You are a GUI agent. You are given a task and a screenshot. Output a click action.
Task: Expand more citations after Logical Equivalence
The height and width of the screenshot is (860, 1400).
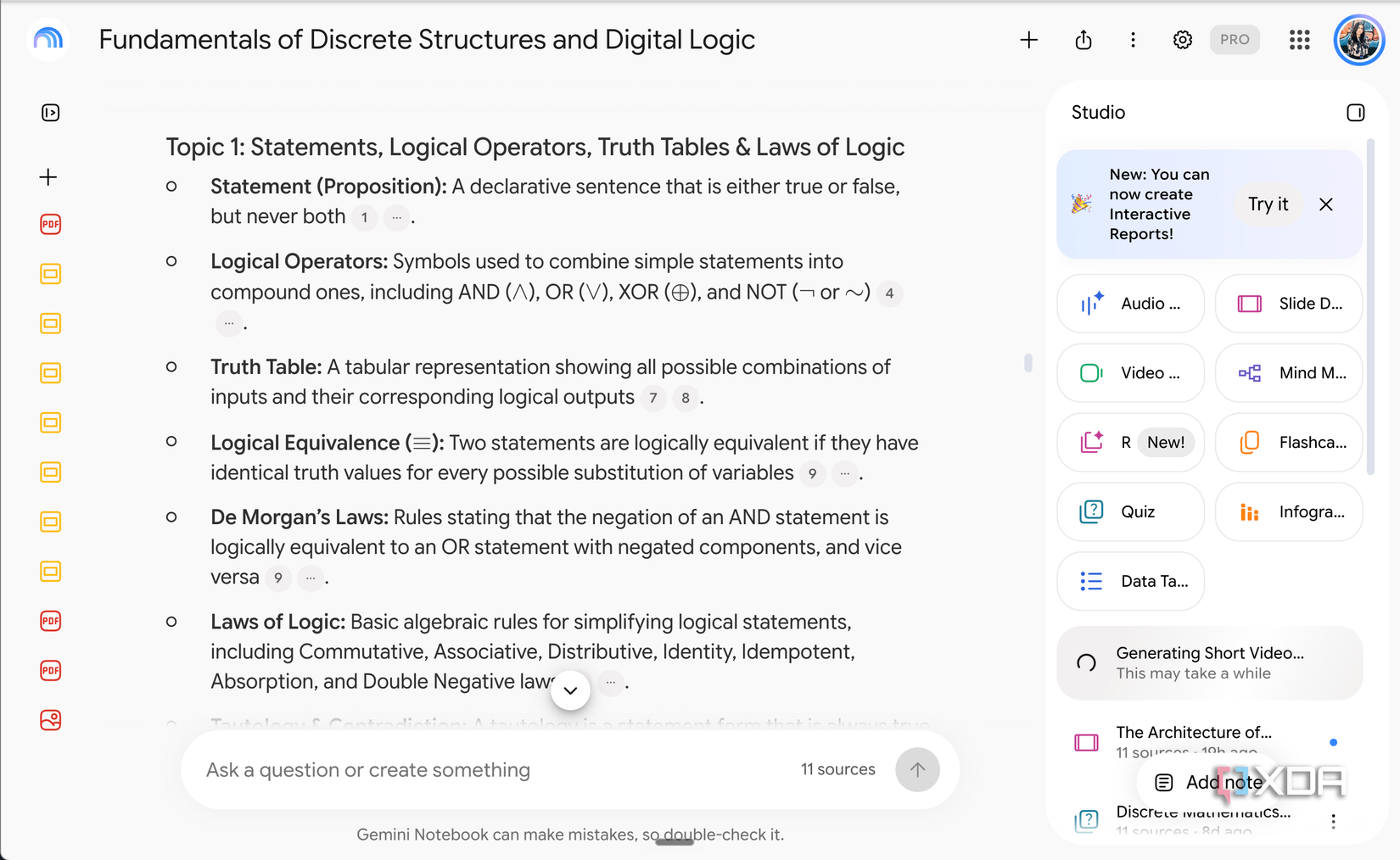point(844,474)
